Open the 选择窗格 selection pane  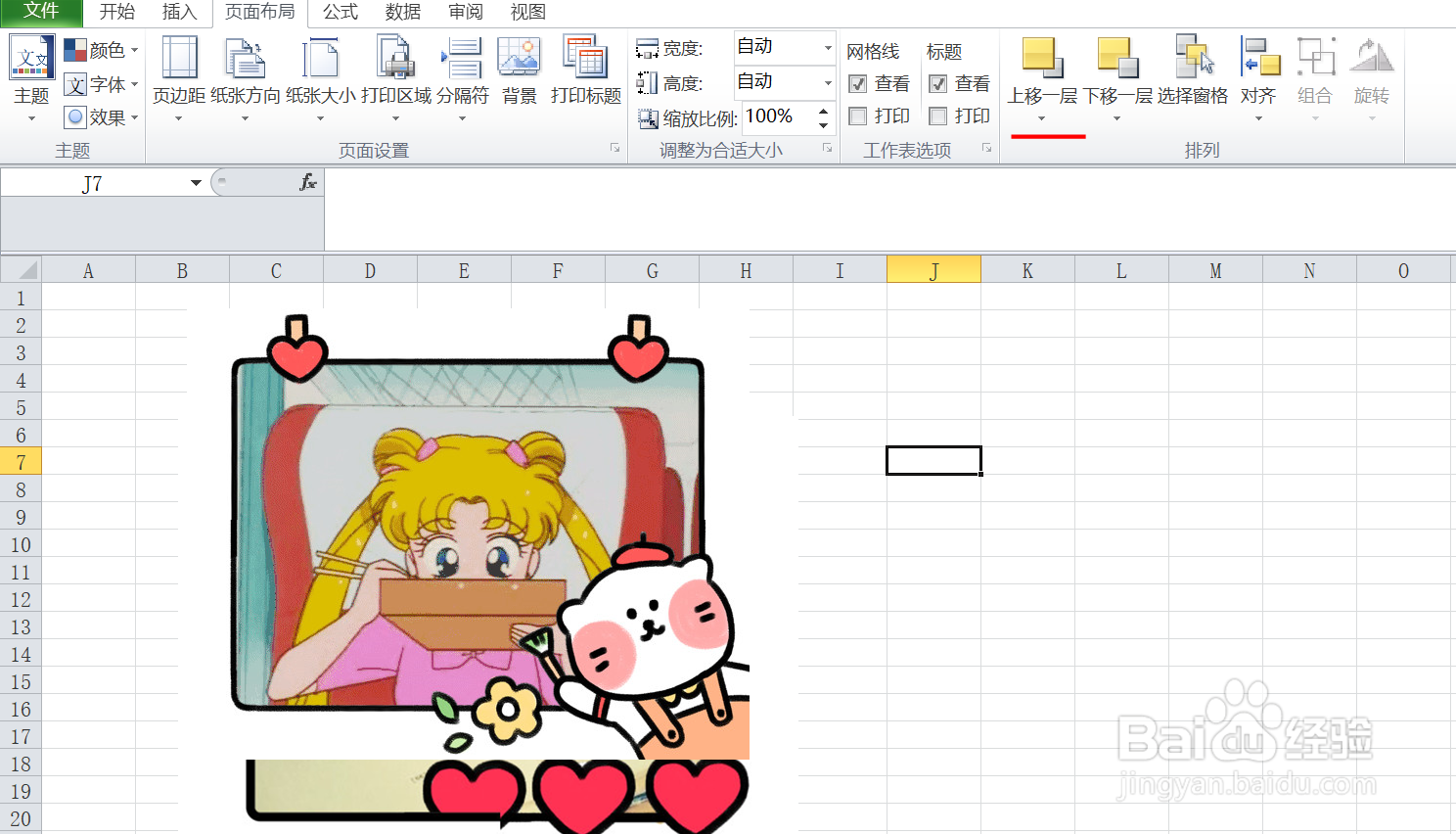(x=1193, y=70)
